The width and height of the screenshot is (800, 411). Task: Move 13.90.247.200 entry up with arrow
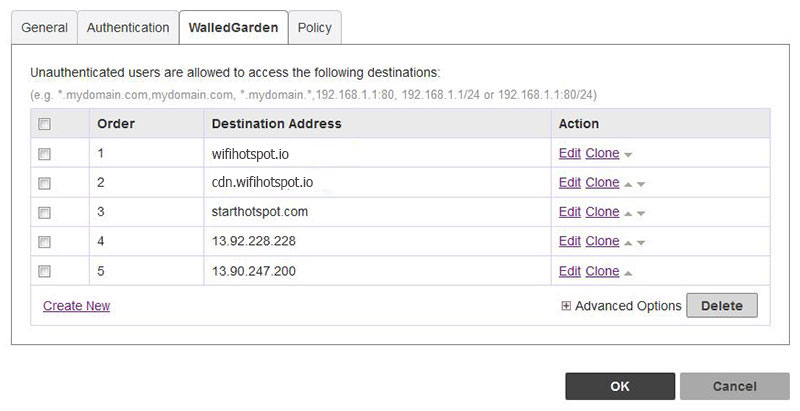pyautogui.click(x=628, y=272)
